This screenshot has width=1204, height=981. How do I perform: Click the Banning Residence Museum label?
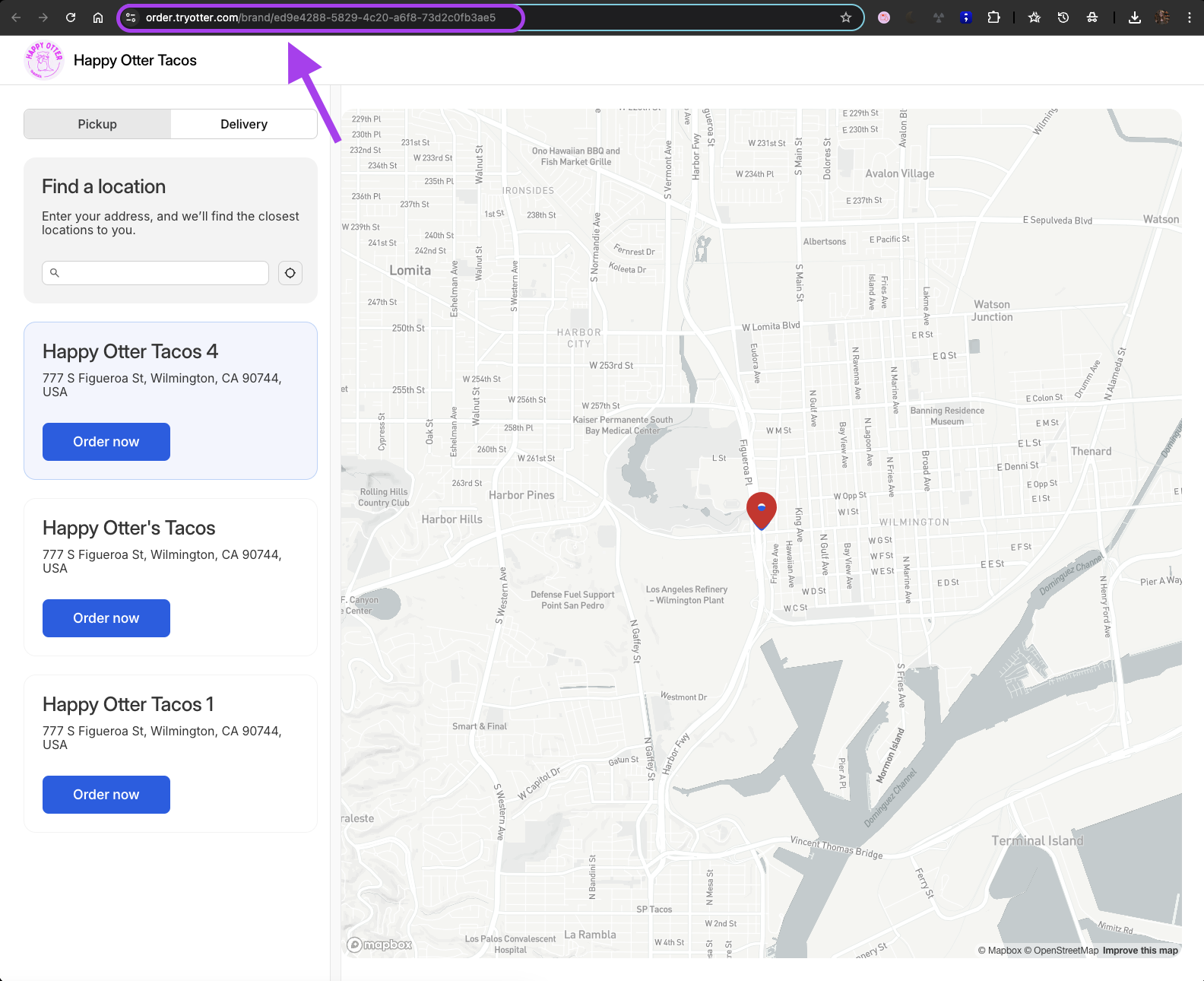947,416
